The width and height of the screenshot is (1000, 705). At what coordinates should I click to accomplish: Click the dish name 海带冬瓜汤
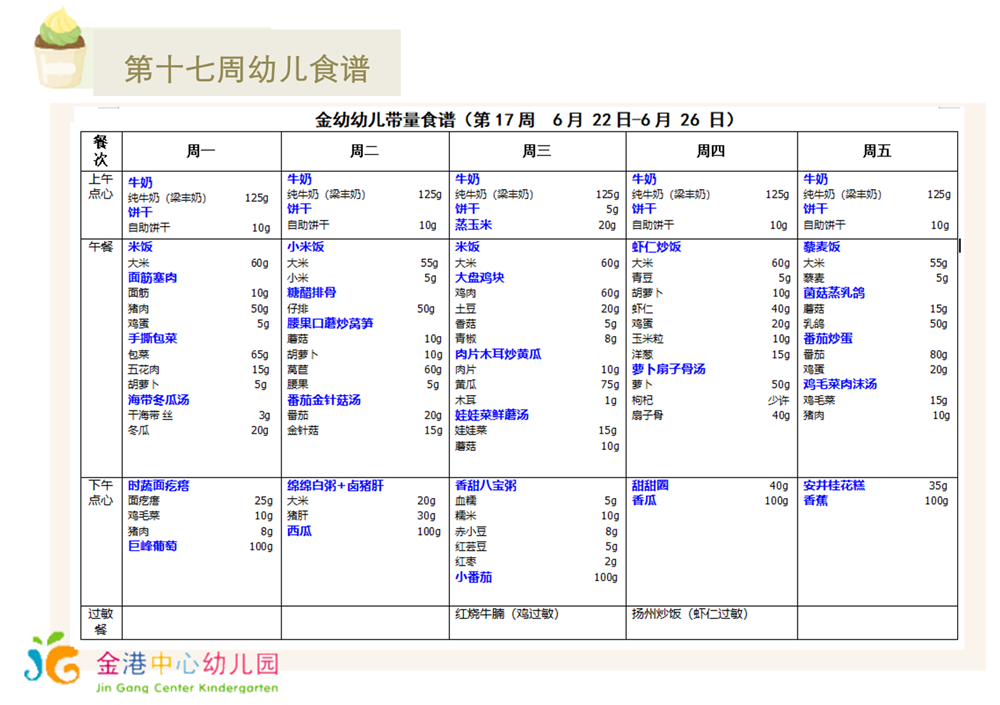tap(158, 400)
